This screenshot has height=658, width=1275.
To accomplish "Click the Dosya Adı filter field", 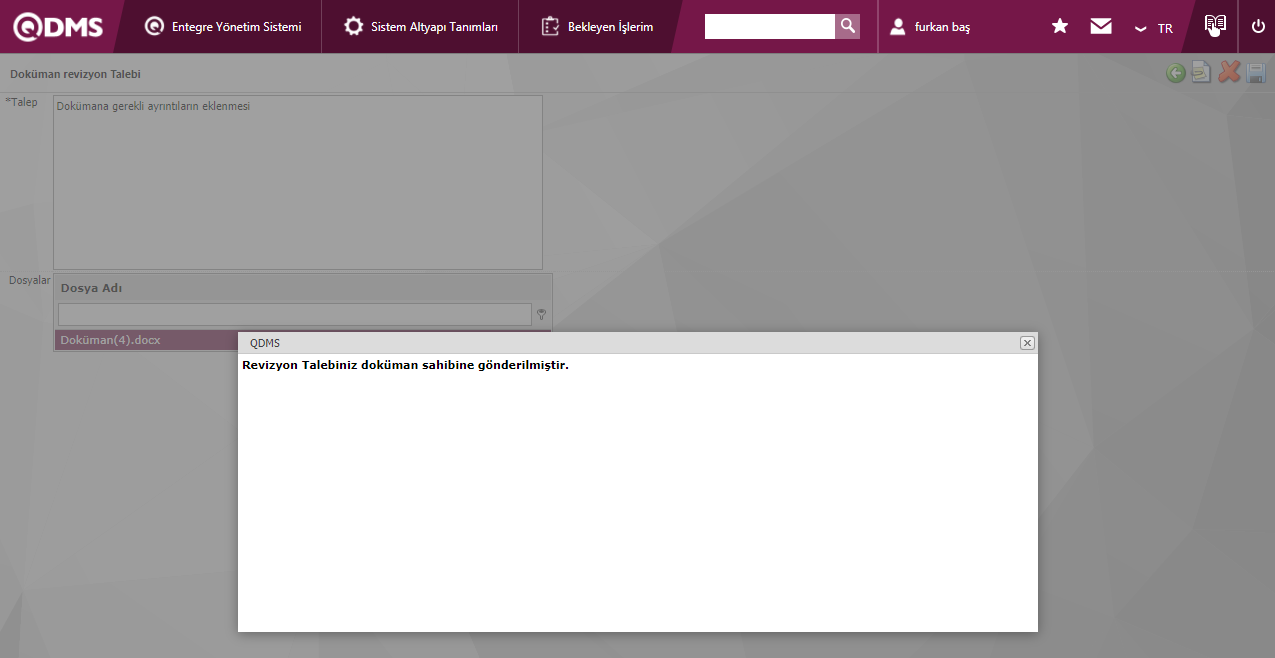I will (295, 314).
